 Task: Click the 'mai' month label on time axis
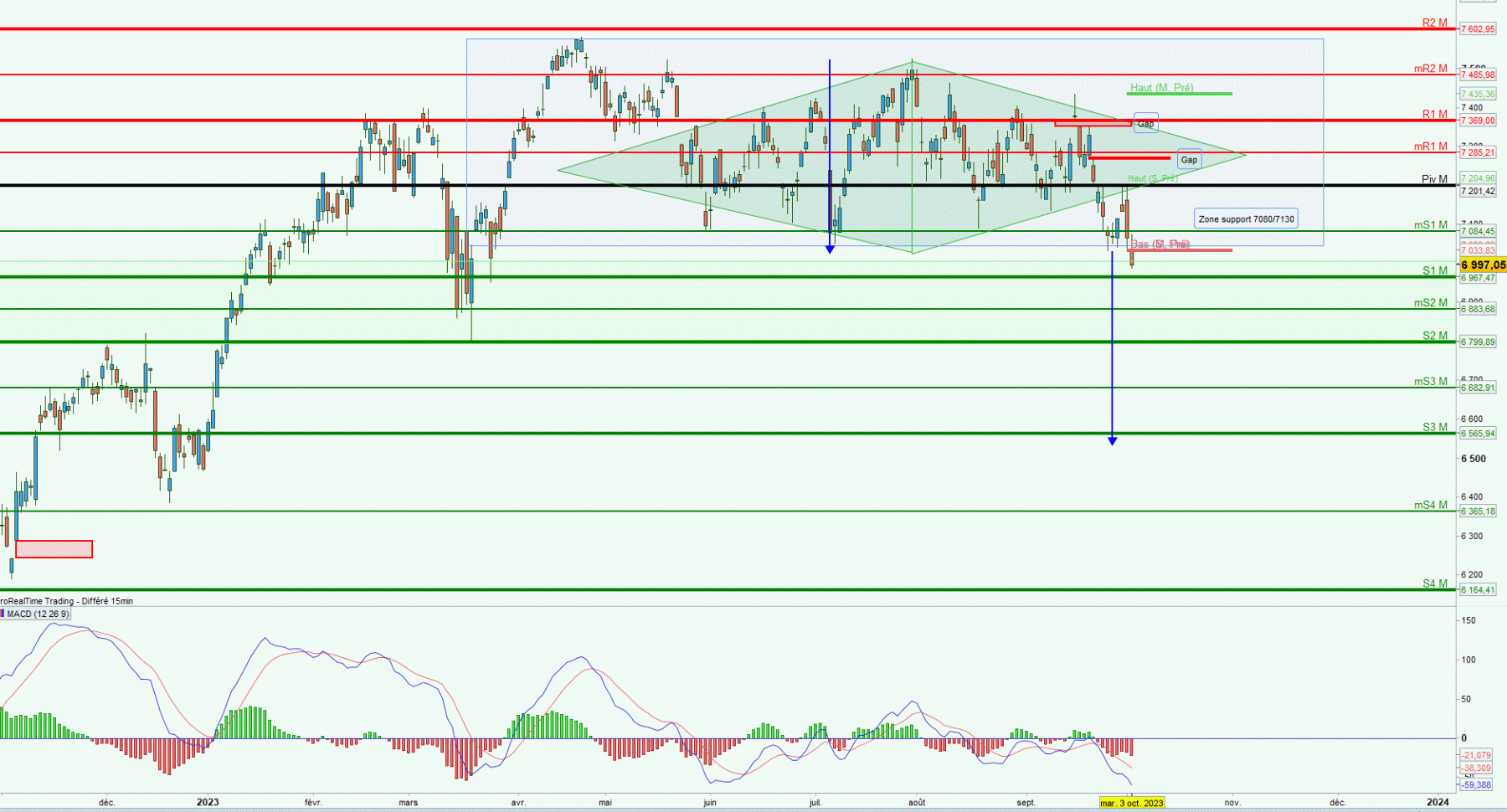605,802
